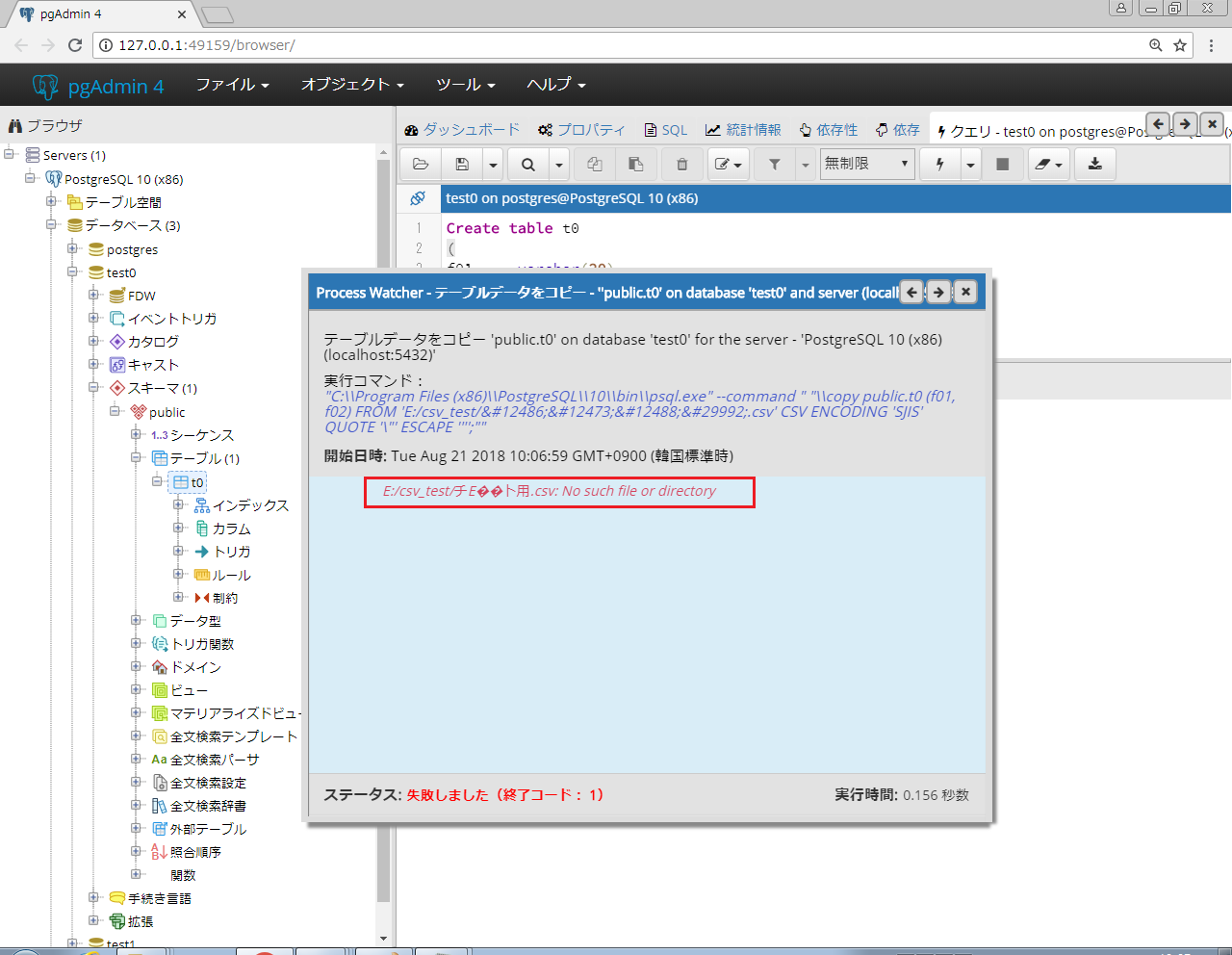Viewport: 1232px width, 955px height.
Task: Click the Process Watcher left arrow button
Action: 911,292
